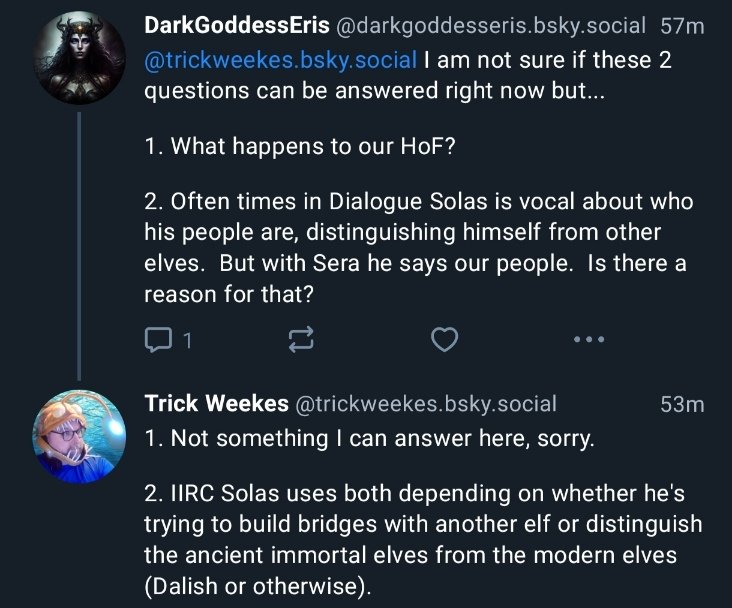Follow the blue @trickweekes.bsky.social mention

coord(281,60)
